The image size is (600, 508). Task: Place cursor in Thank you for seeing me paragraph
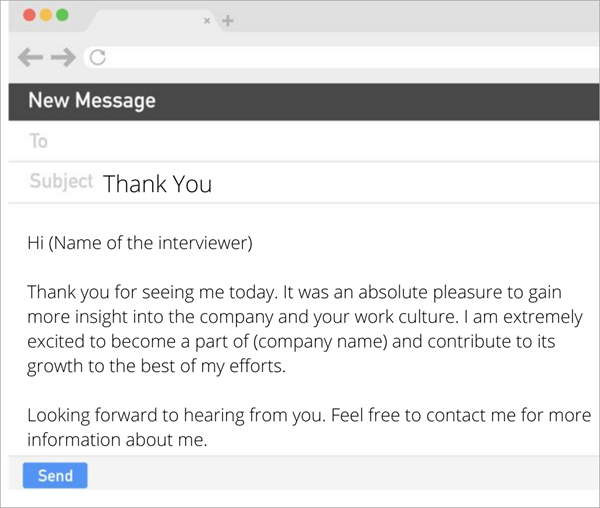click(x=305, y=329)
